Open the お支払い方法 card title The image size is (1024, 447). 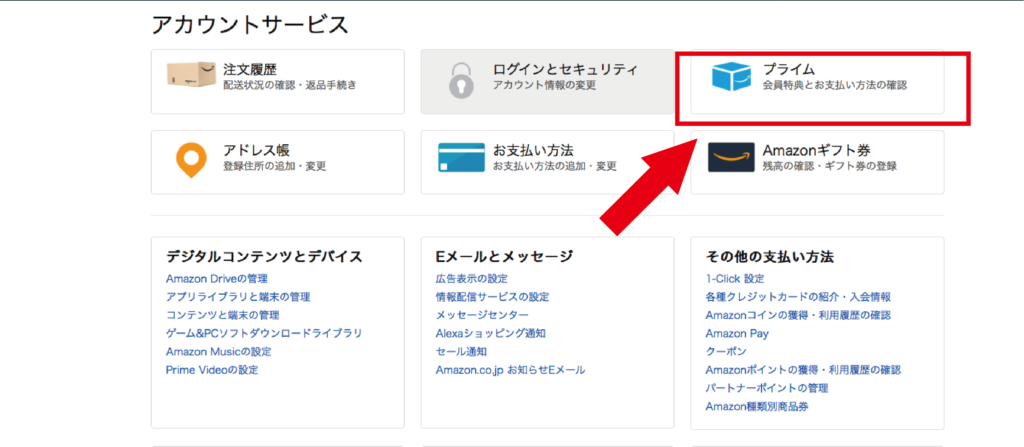534,150
